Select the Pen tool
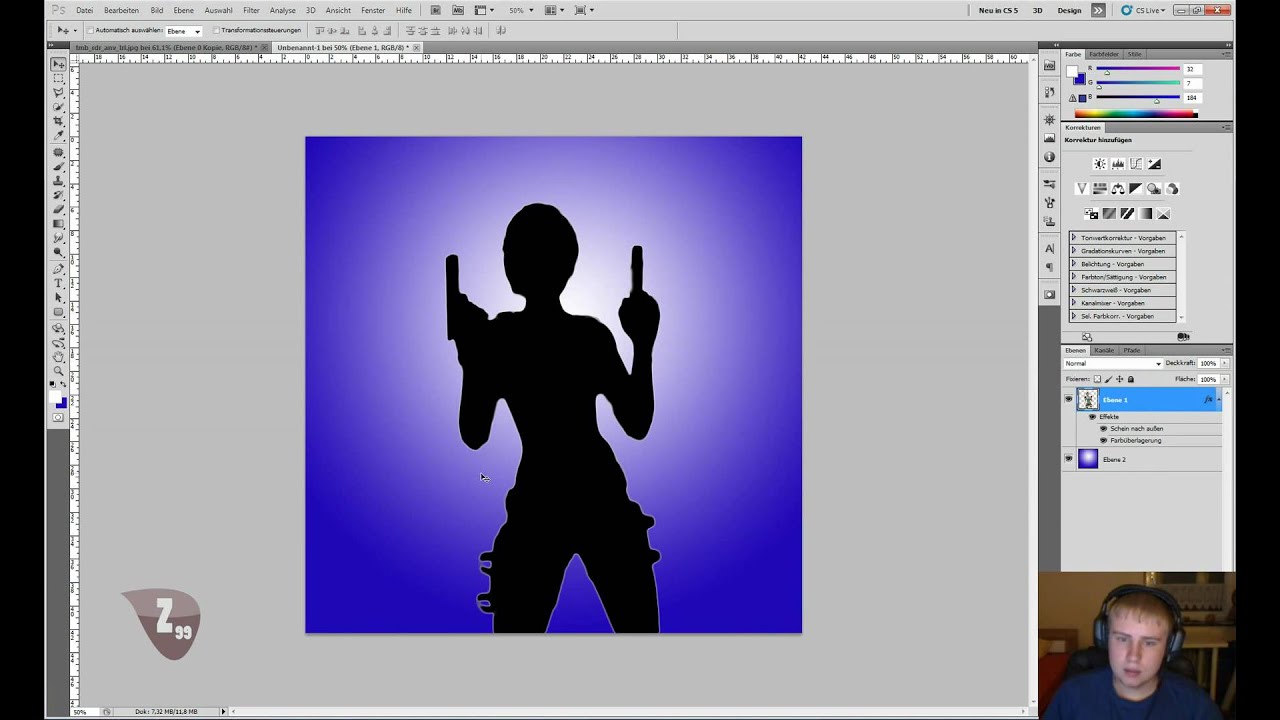This screenshot has height=720, width=1280. tap(58, 268)
